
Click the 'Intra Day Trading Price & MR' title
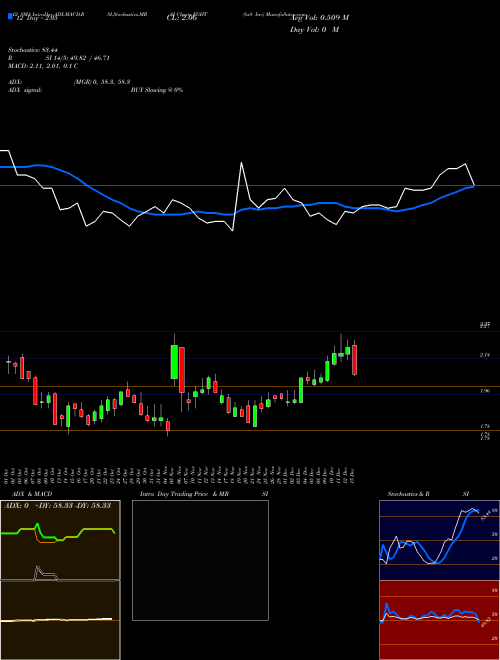pyautogui.click(x=184, y=494)
